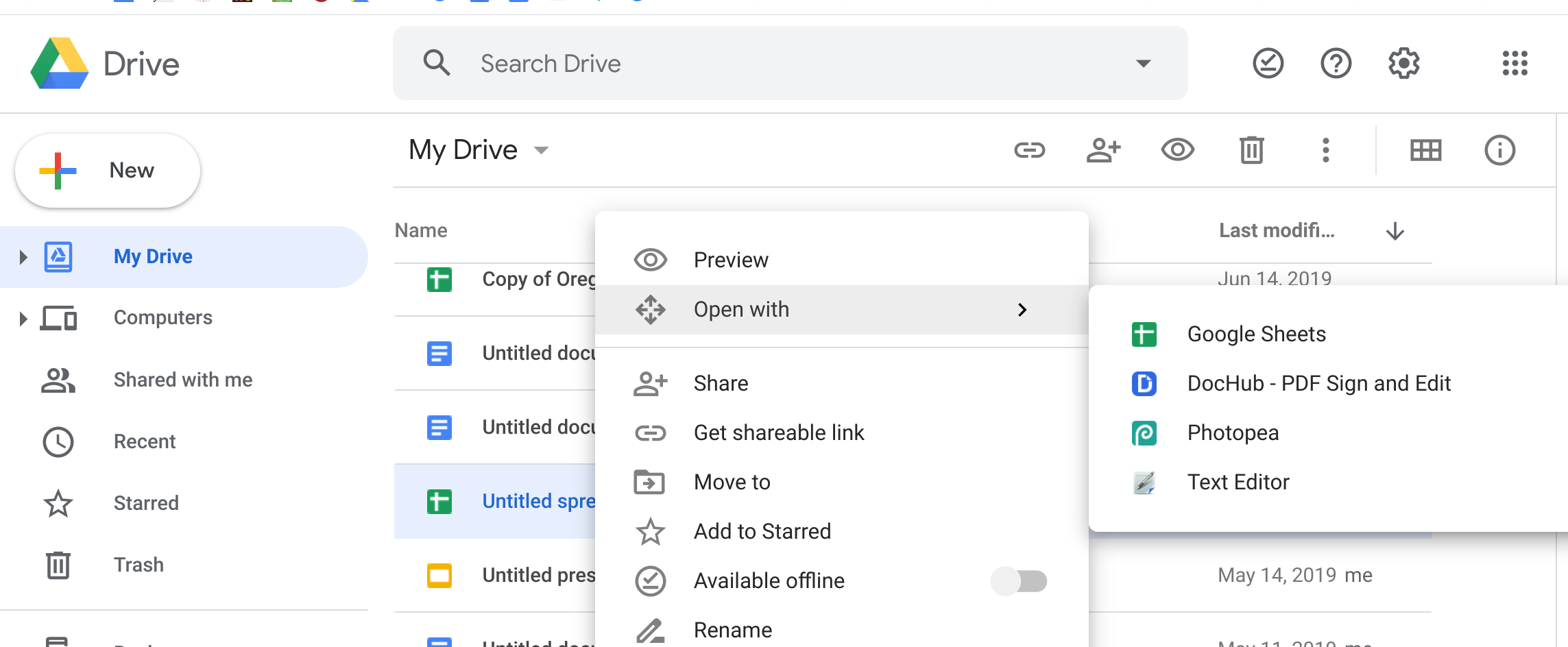Expand the Computers tree in sidebar

(x=23, y=319)
